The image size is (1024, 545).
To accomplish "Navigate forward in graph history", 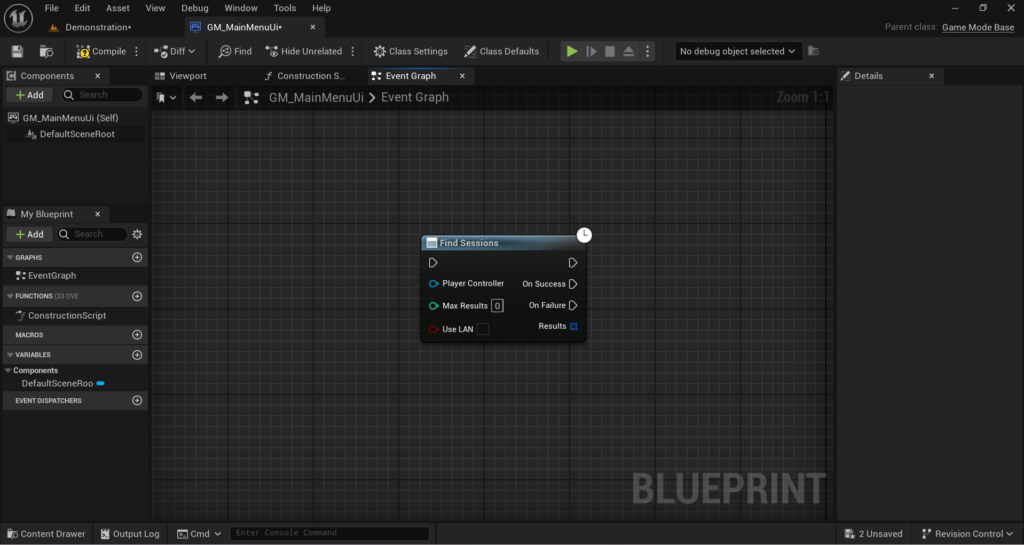I will click(x=222, y=98).
